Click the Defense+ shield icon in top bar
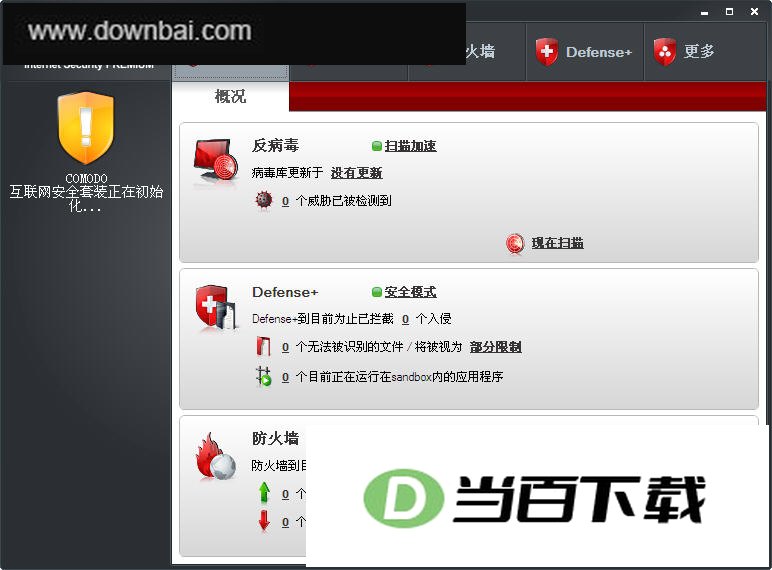 tap(547, 52)
